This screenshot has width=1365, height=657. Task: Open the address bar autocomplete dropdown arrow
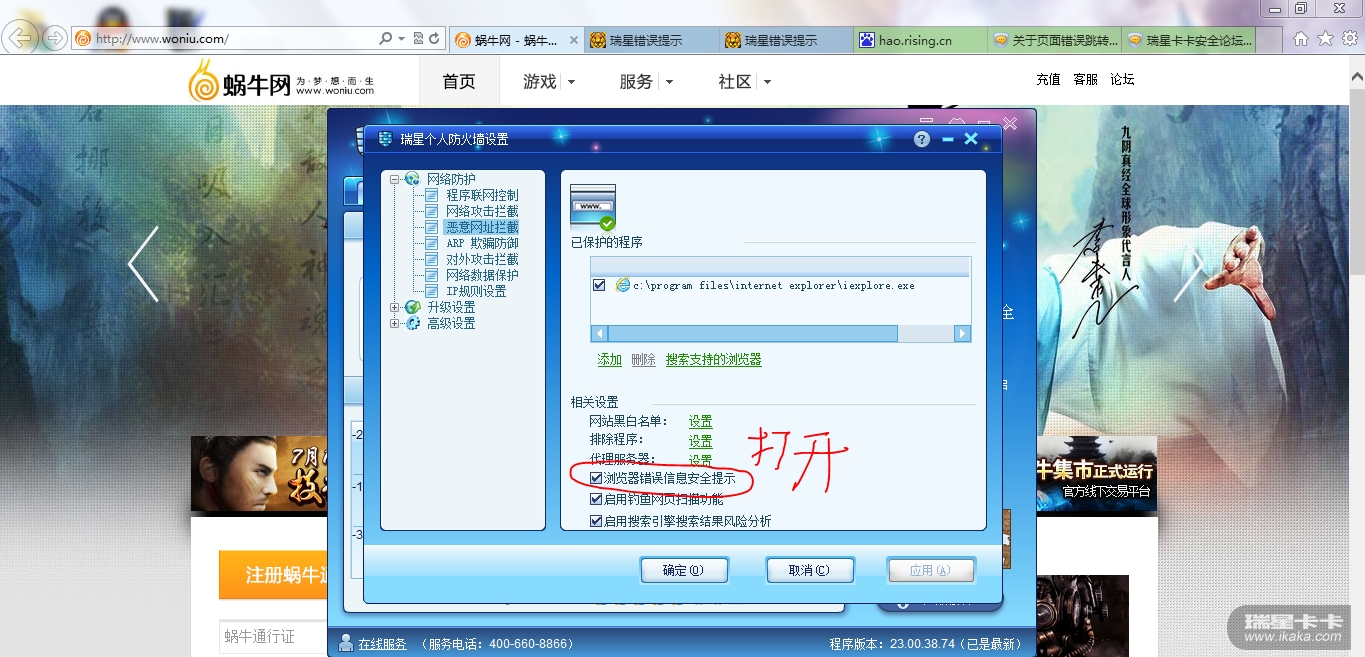401,39
